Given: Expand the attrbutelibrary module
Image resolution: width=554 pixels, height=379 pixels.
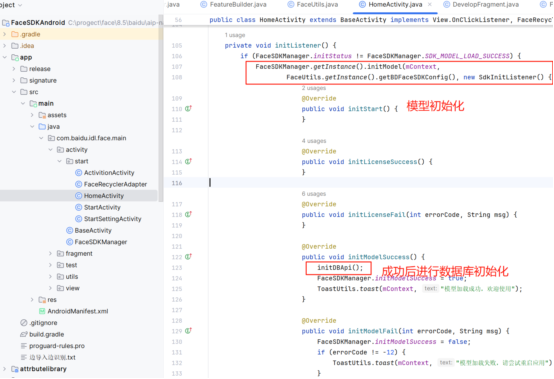Looking at the screenshot, I should tap(5, 369).
